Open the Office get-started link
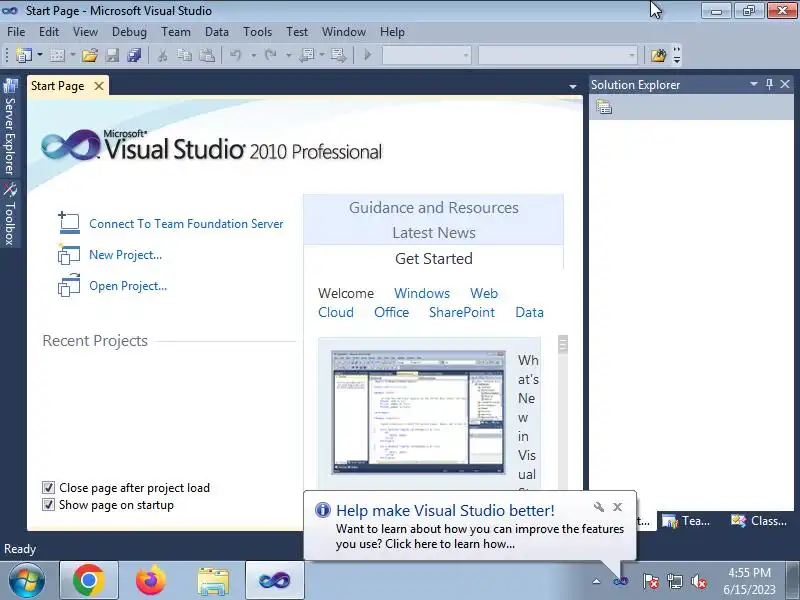Screen dimensions: 800x600 tap(391, 312)
